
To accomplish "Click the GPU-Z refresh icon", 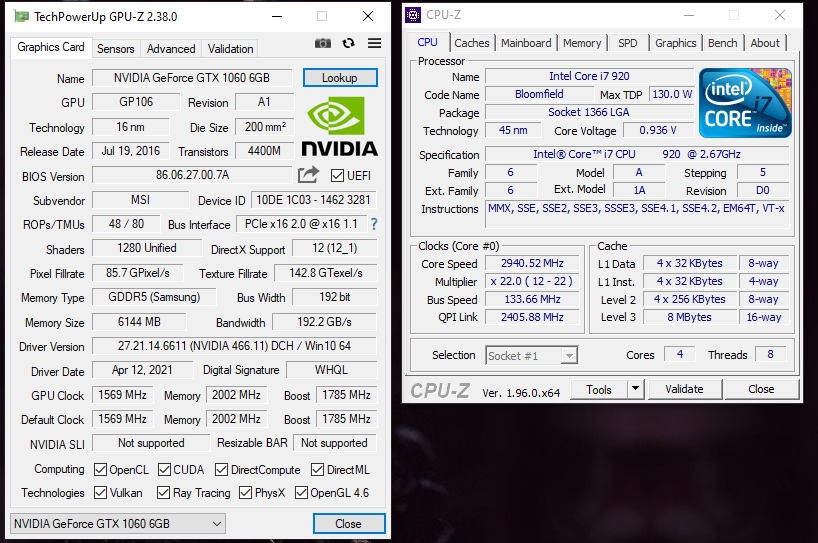I will coord(348,43).
